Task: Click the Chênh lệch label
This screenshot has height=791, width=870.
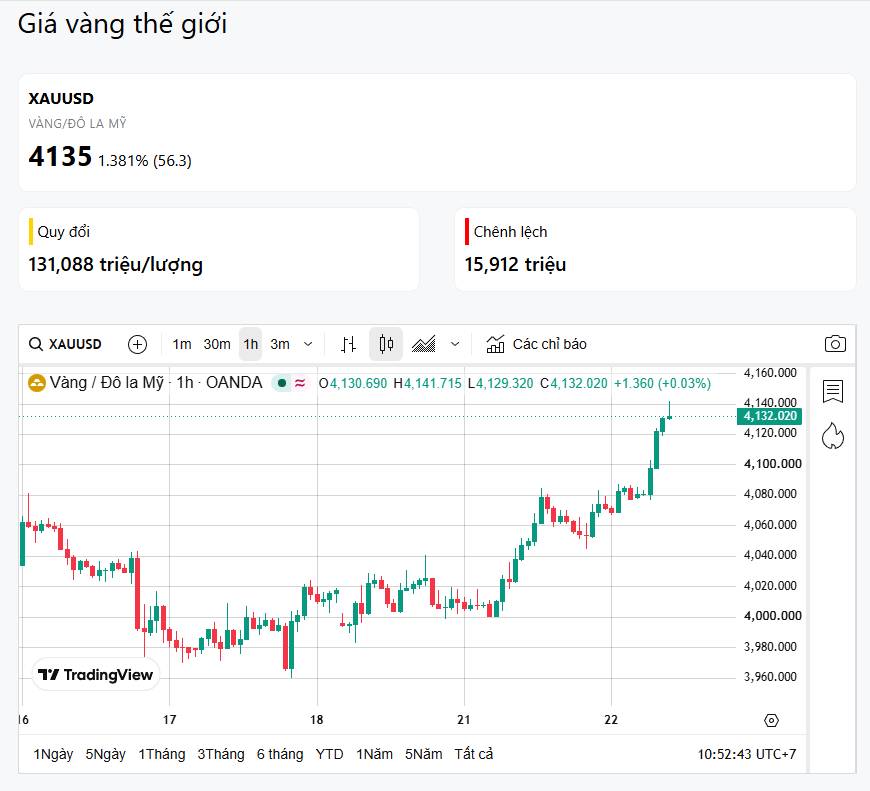Action: click(x=510, y=231)
